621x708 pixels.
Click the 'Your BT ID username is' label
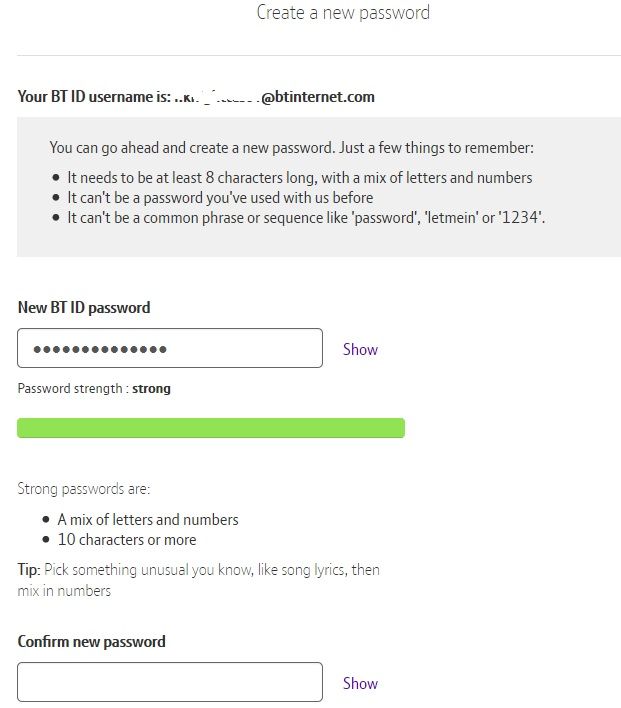[x=92, y=97]
